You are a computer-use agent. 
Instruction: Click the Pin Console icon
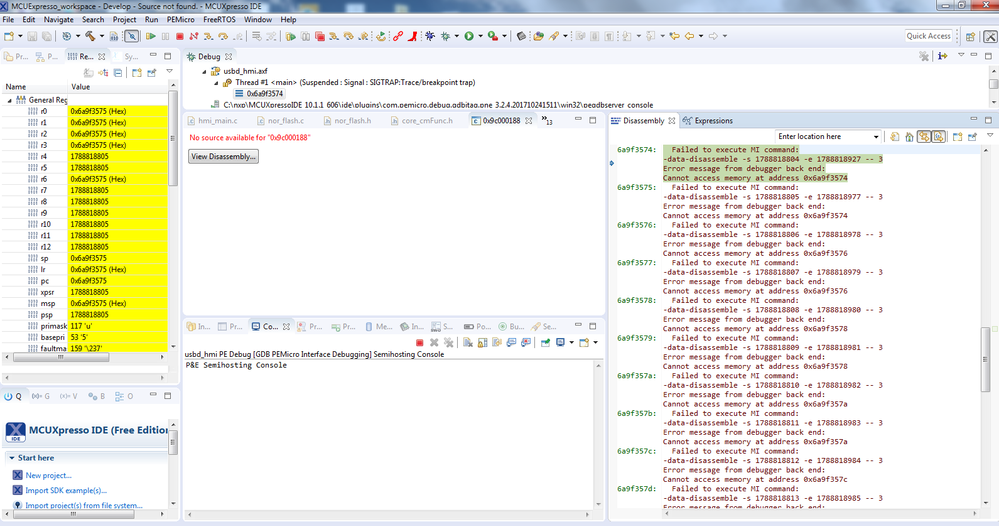pyautogui.click(x=545, y=343)
